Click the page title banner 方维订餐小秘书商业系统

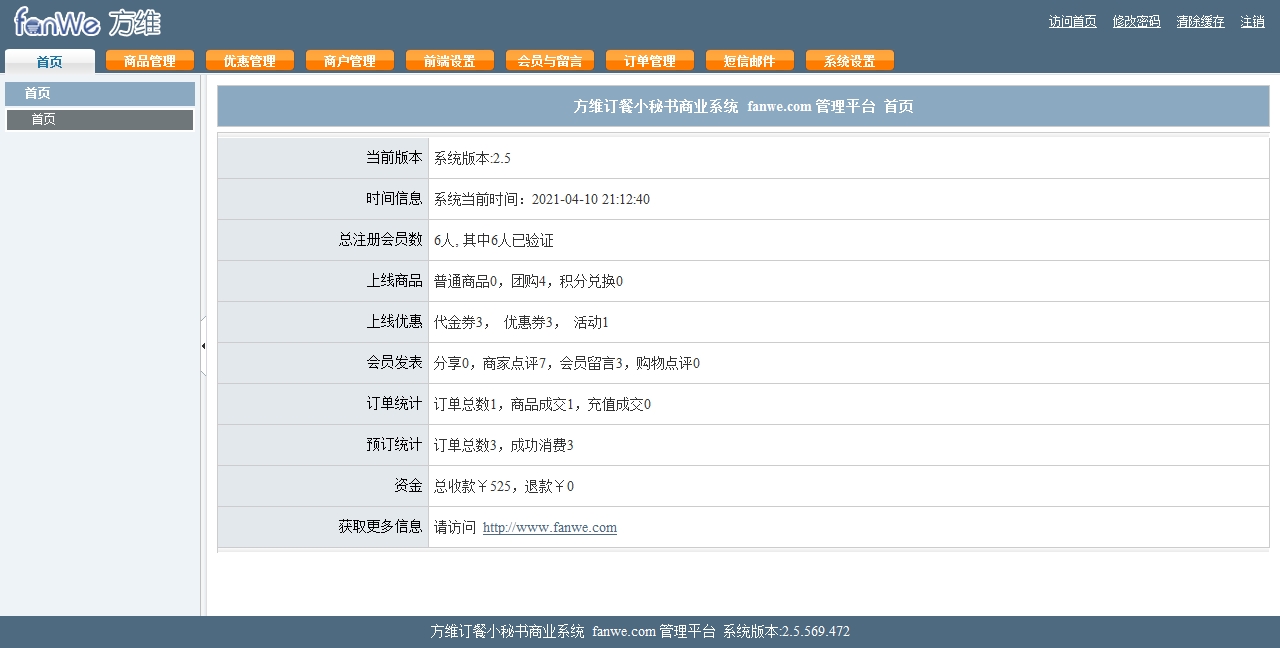click(x=743, y=106)
